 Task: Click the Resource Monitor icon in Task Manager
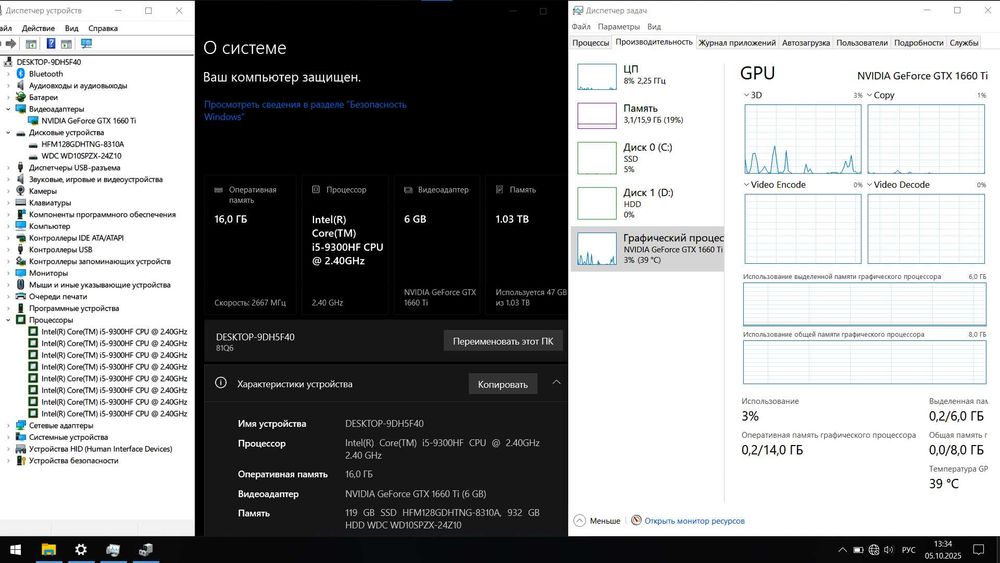point(636,520)
